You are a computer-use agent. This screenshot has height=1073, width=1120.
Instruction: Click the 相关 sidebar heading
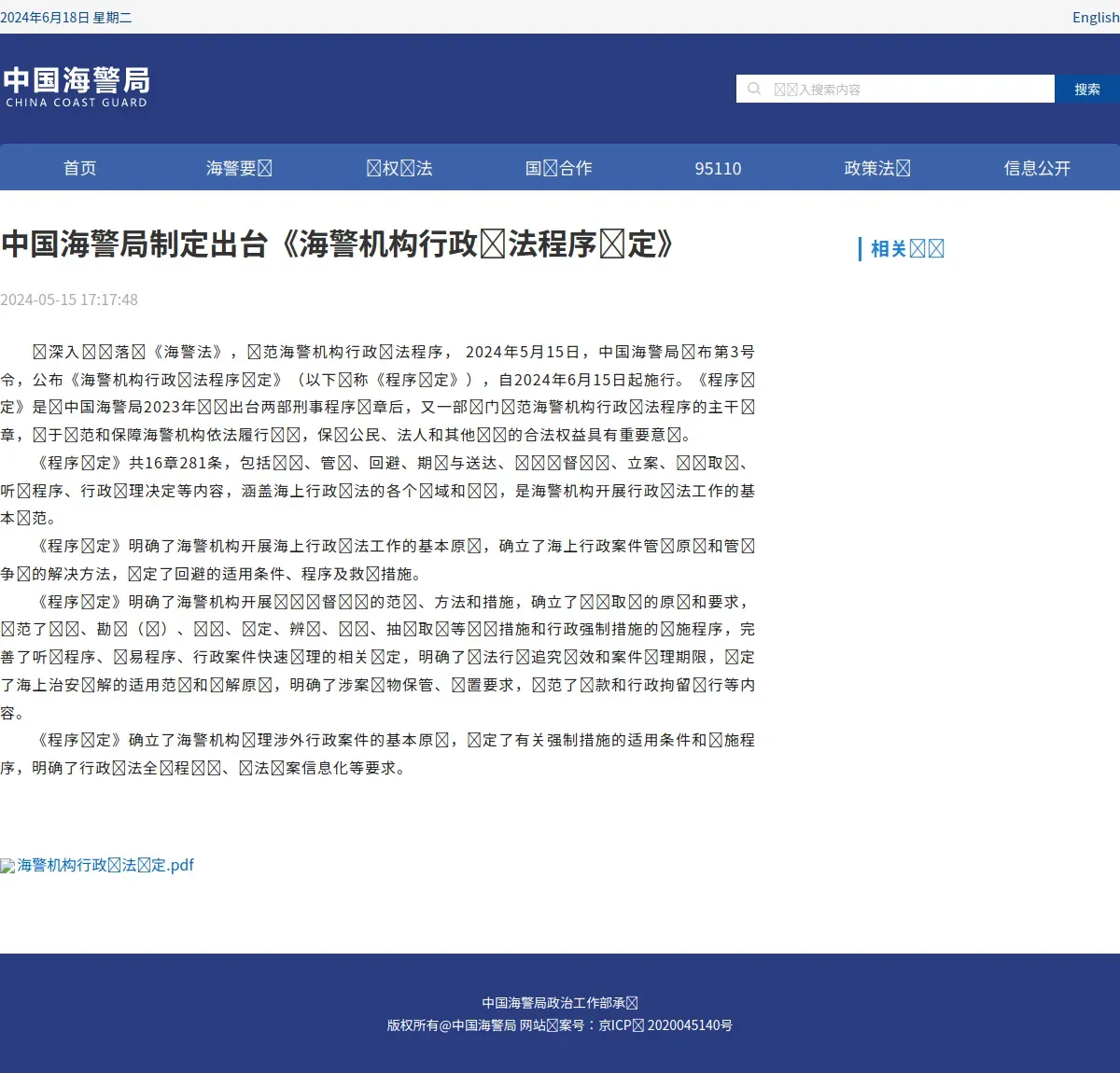907,248
